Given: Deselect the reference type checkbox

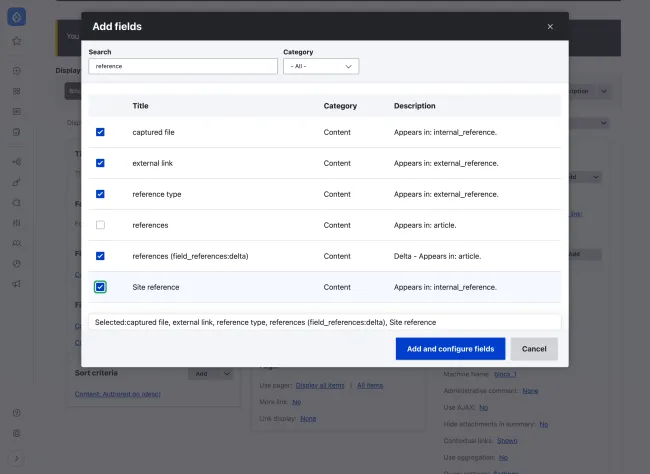Looking at the screenshot, I should (100, 194).
